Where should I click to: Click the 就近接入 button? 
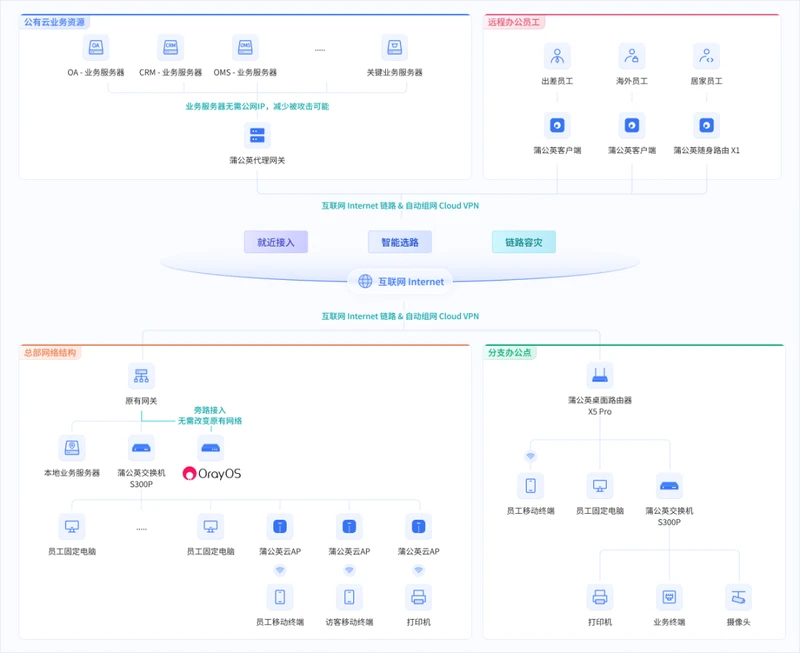tap(276, 242)
